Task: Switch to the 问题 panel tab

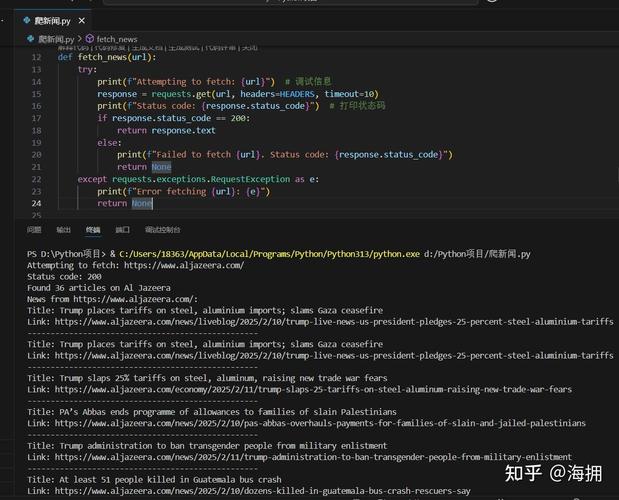Action: (34, 230)
